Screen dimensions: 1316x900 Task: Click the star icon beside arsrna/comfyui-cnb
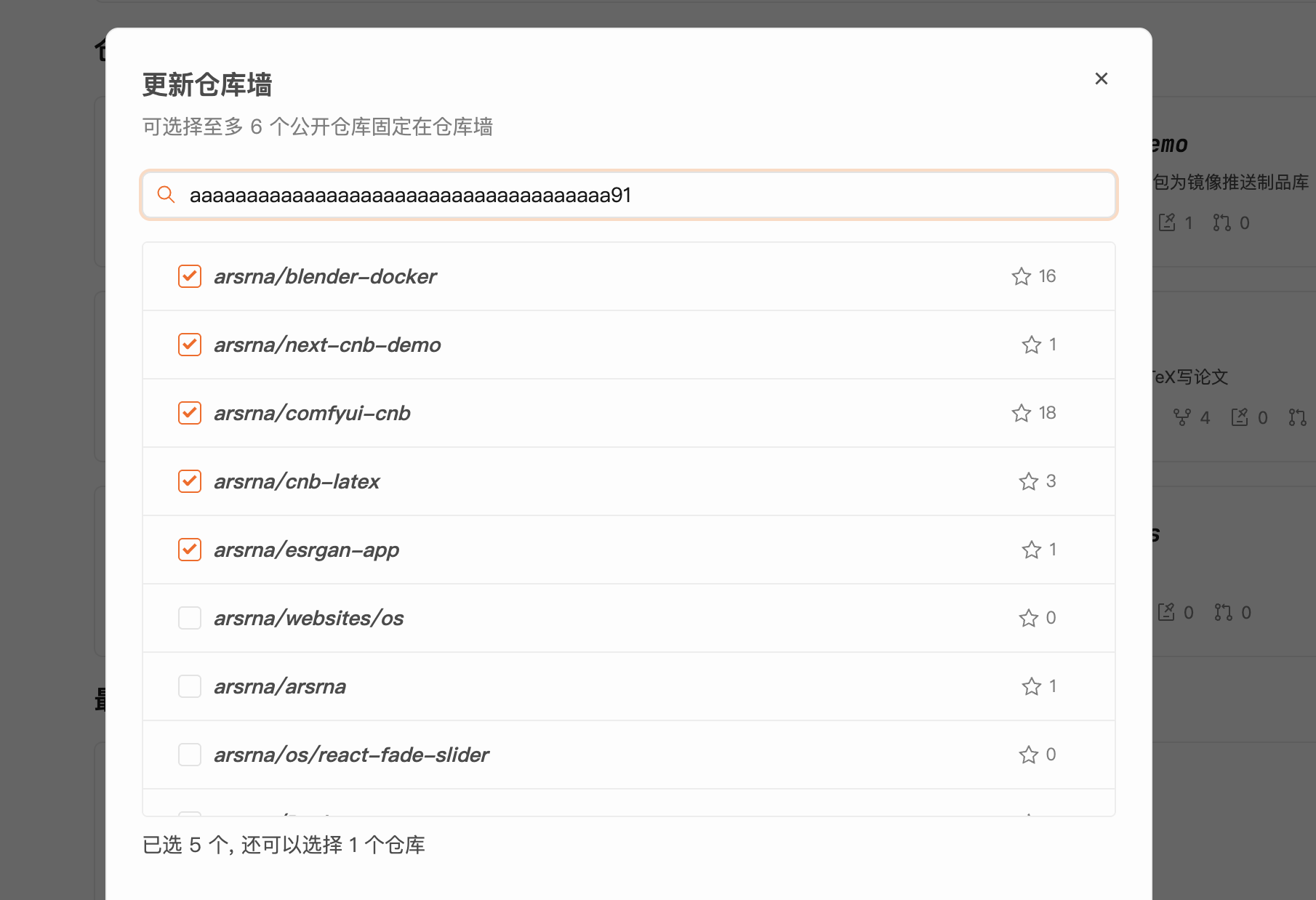[x=1020, y=413]
